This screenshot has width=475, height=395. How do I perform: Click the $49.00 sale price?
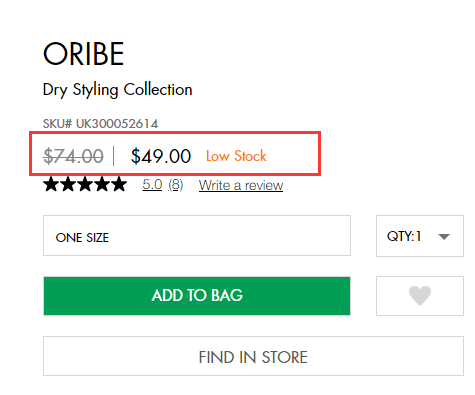tap(161, 156)
